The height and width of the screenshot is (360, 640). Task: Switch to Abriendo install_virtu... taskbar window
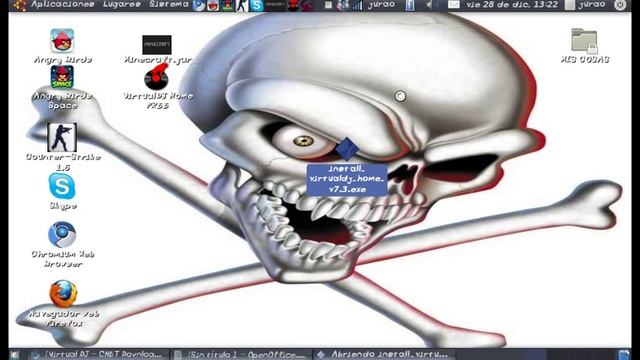[384, 354]
